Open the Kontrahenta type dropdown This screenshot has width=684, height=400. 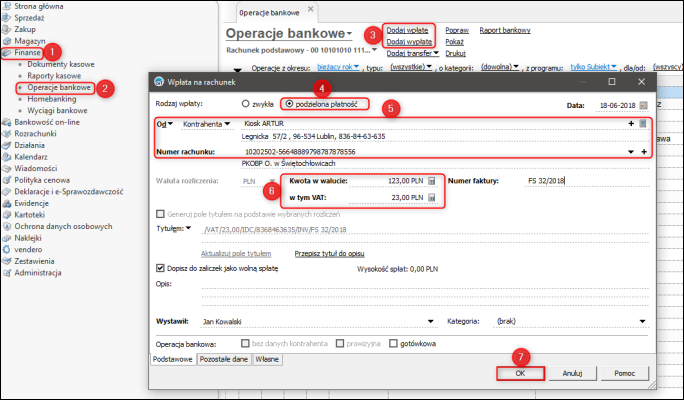(x=206, y=124)
